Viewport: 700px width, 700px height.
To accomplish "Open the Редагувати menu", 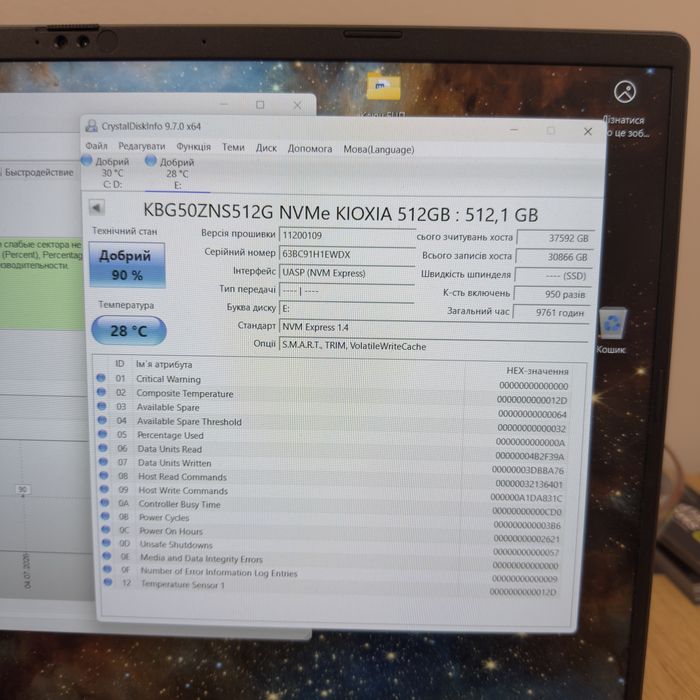I will tap(142, 146).
